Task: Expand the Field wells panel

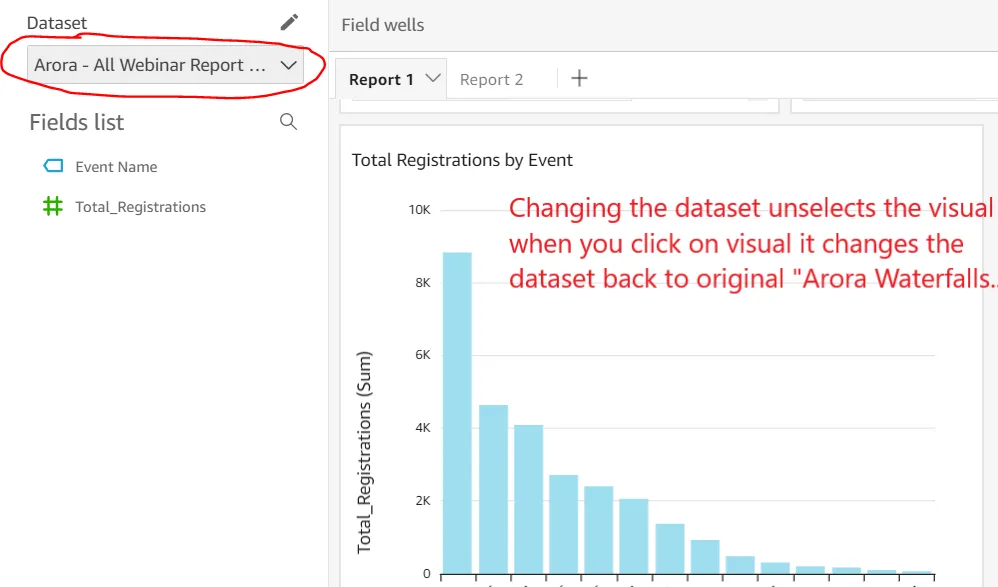Action: (x=382, y=25)
